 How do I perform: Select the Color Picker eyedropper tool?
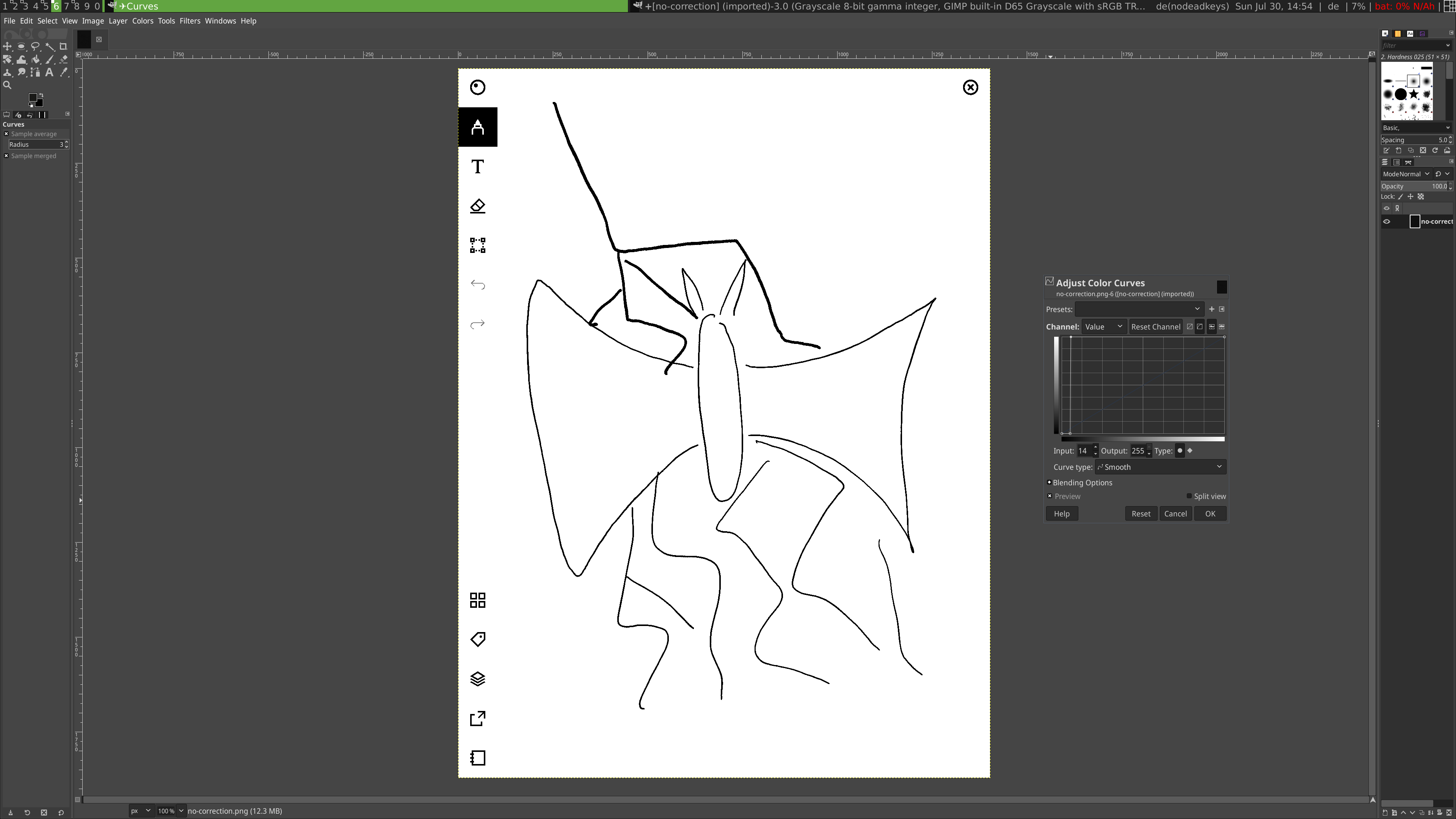pyautogui.click(x=64, y=72)
